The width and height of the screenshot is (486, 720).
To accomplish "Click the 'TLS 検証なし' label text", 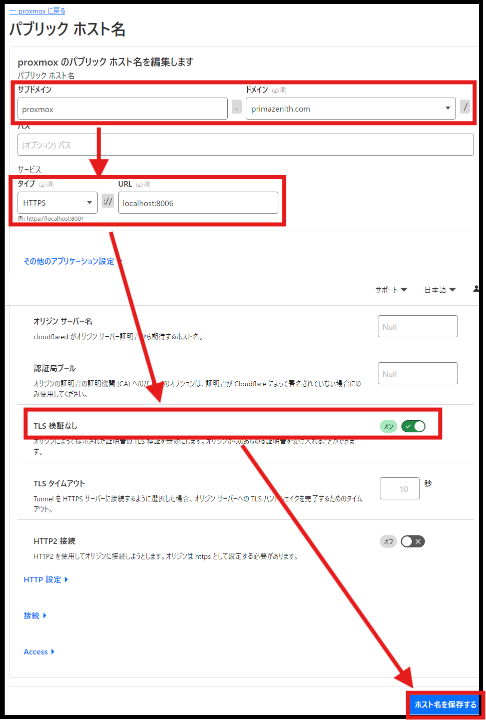I will (56, 426).
